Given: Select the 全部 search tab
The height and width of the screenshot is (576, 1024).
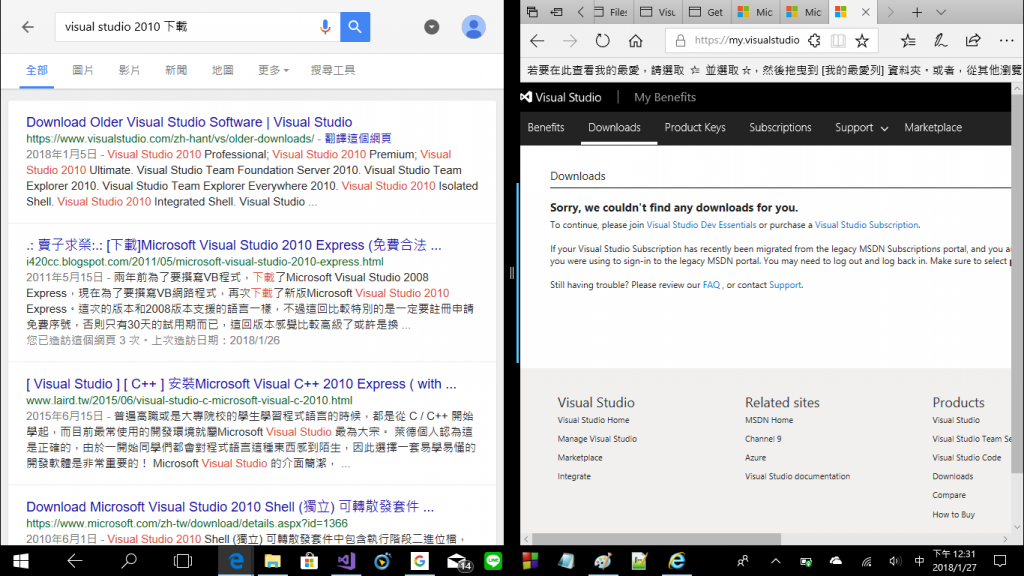Looking at the screenshot, I should (37, 70).
